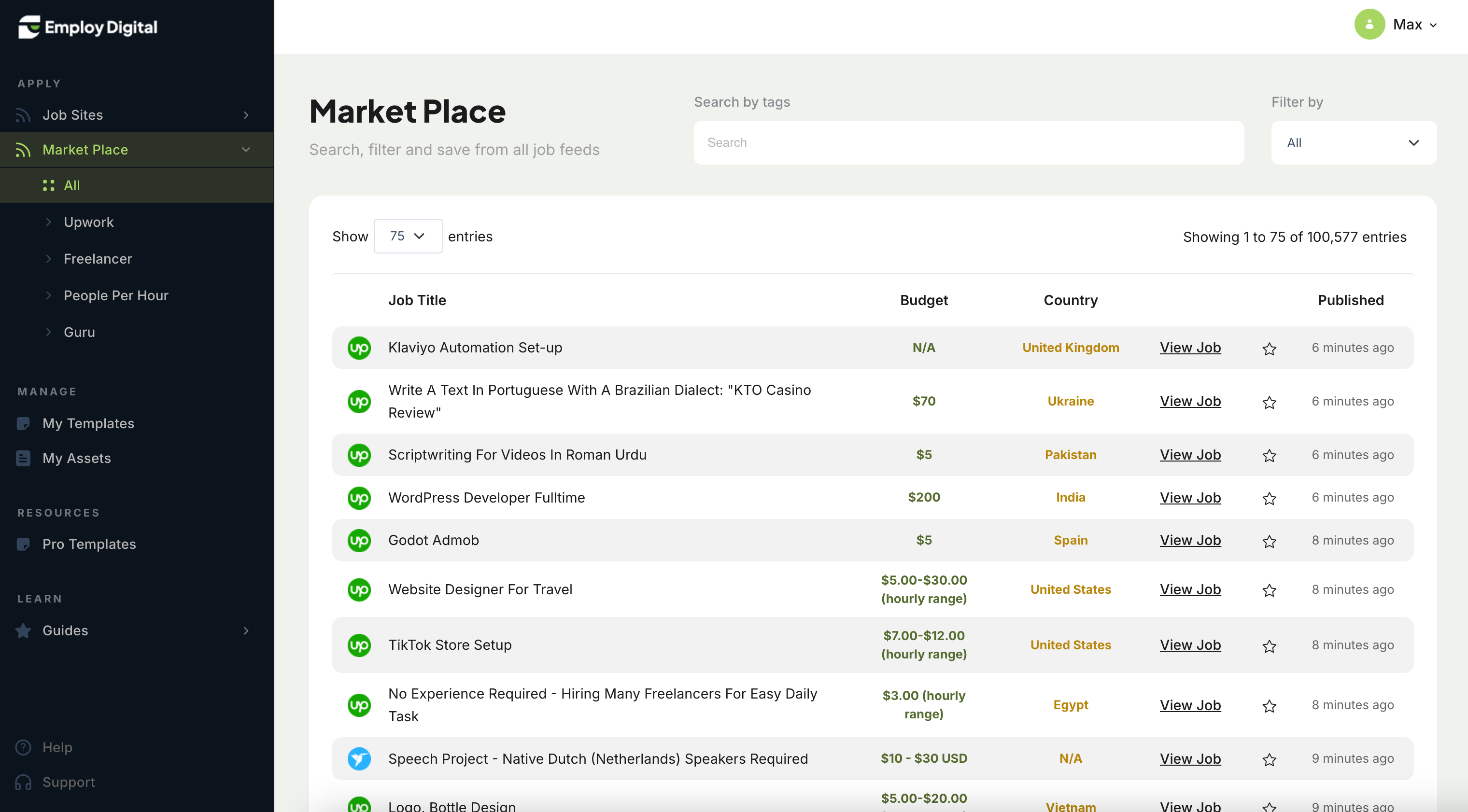Viewport: 1468px width, 812px height.
Task: View Job for WordPress Developer Fulltime
Action: pyautogui.click(x=1190, y=497)
